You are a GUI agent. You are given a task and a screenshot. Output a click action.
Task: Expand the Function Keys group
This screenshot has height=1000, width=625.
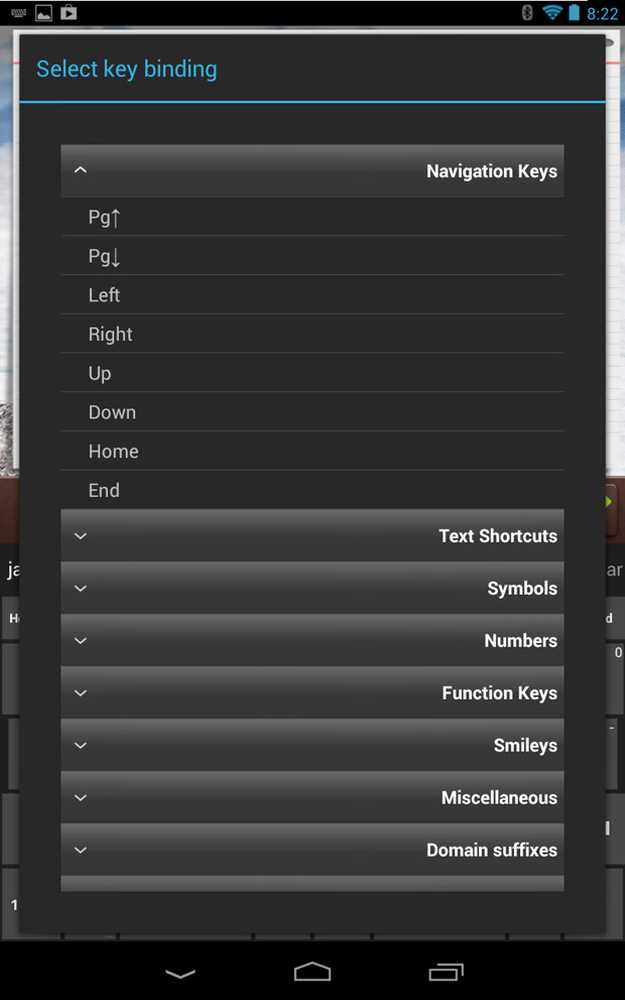pos(312,692)
